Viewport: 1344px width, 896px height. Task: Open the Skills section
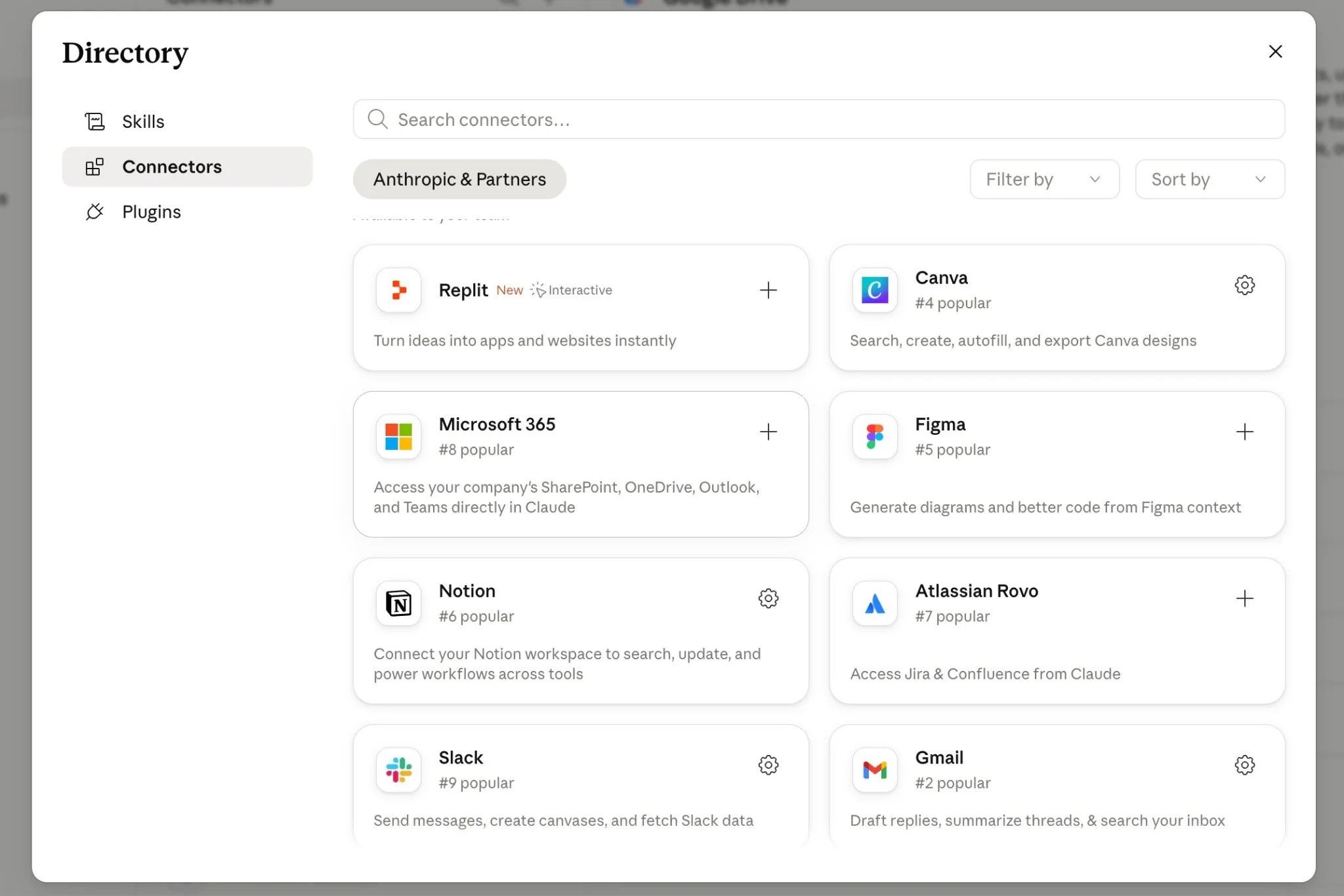tap(187, 121)
